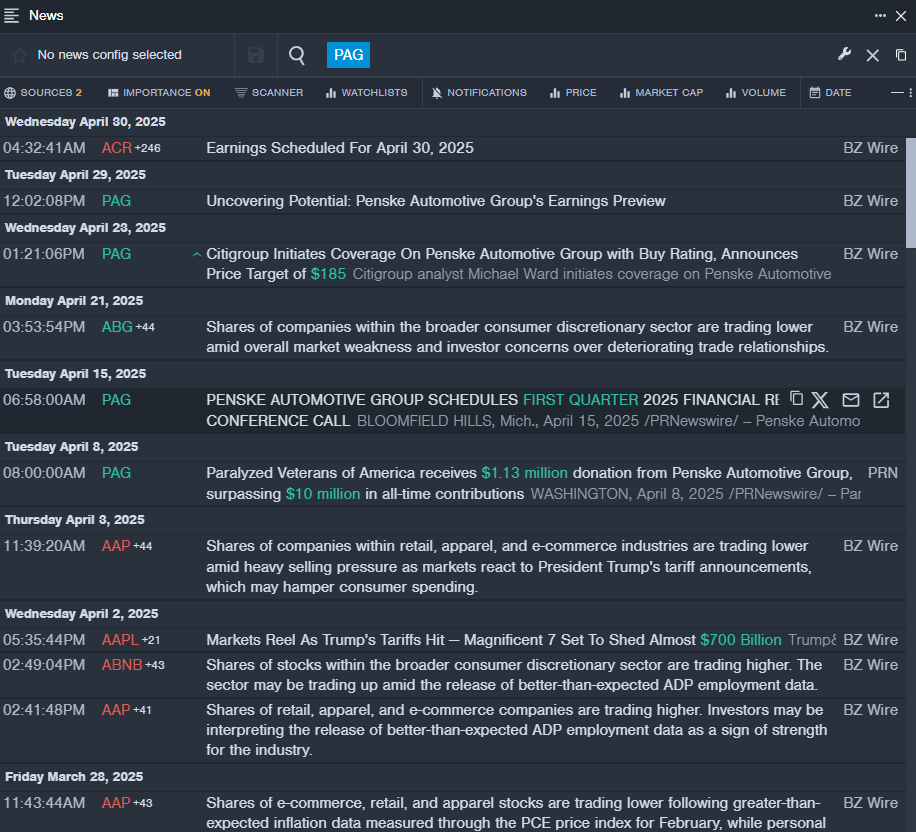
Task: Share Penske First Quarter story on X
Action: coord(820,400)
